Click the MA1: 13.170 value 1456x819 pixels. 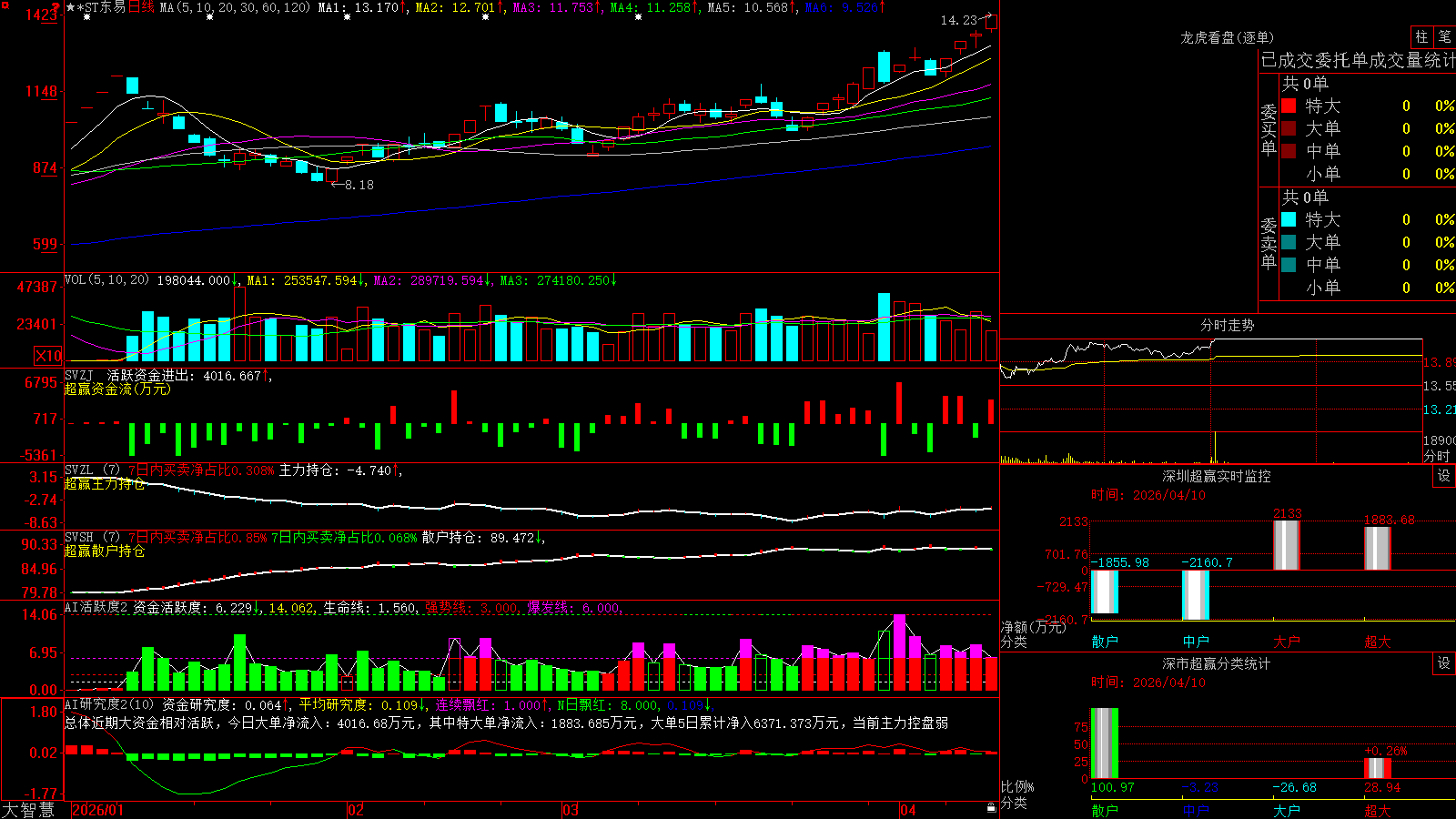(x=358, y=7)
